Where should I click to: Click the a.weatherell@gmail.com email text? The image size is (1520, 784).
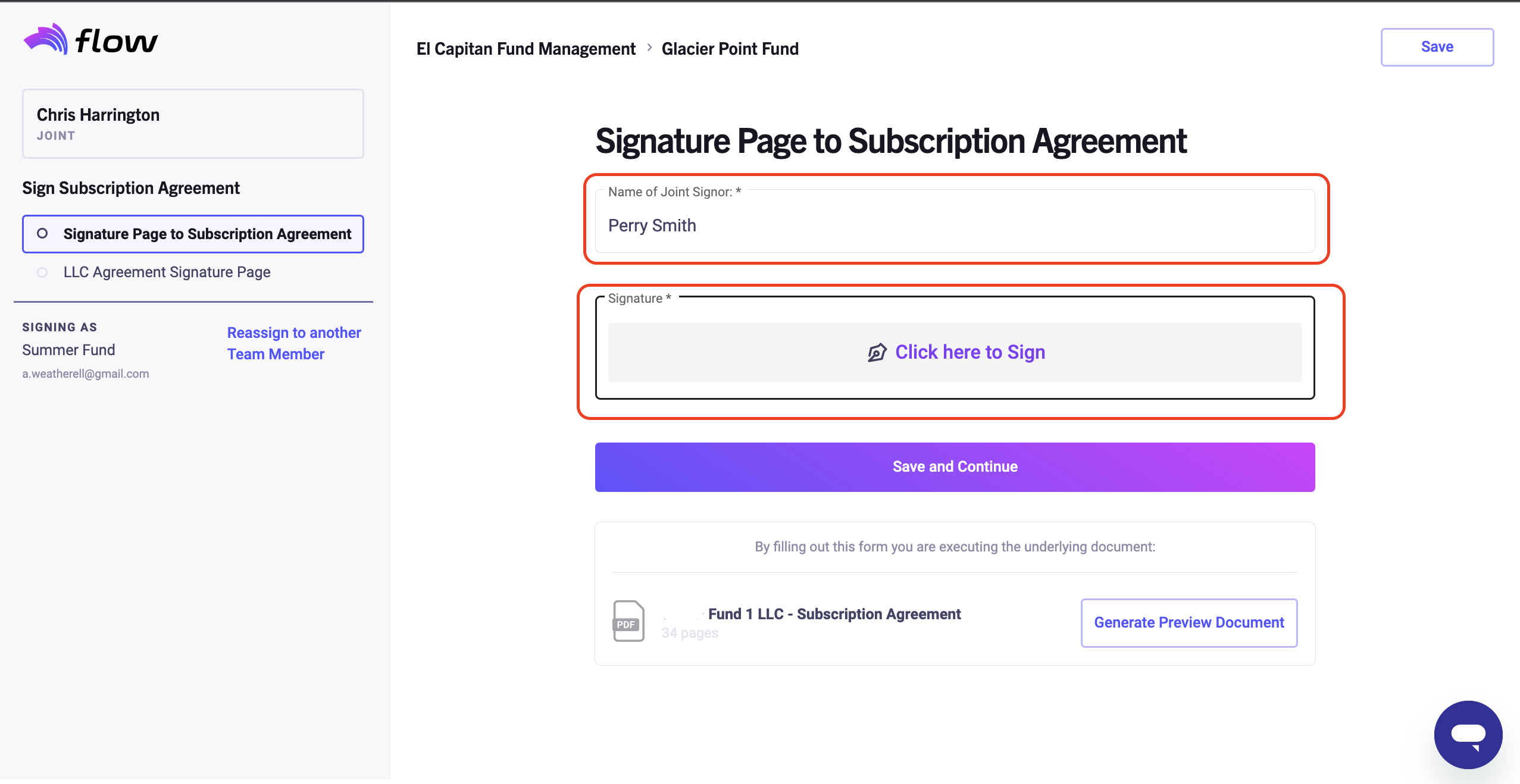[x=86, y=374]
